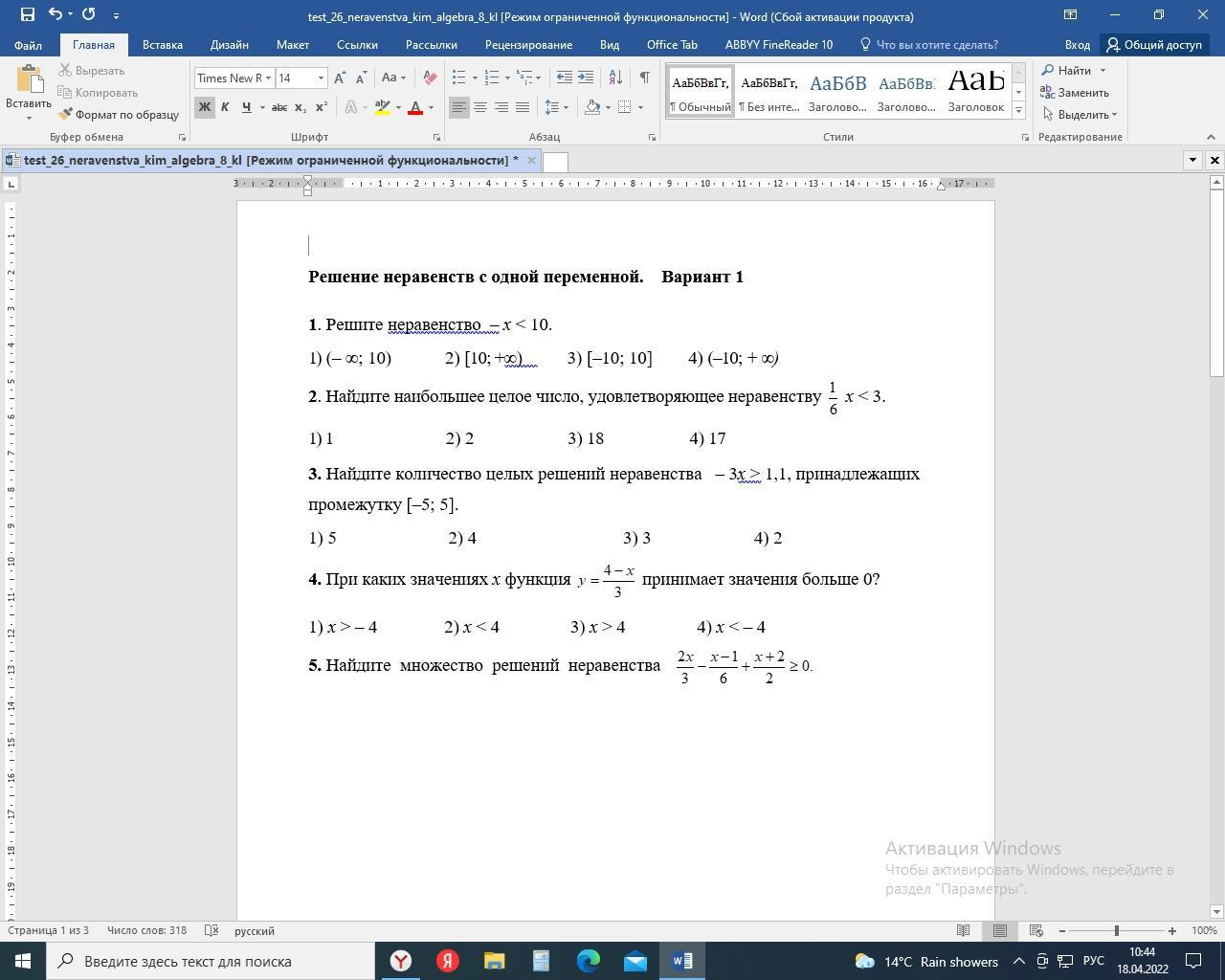Switch to Web Layout view in status bar
Image resolution: width=1225 pixels, height=980 pixels.
pos(1036,930)
